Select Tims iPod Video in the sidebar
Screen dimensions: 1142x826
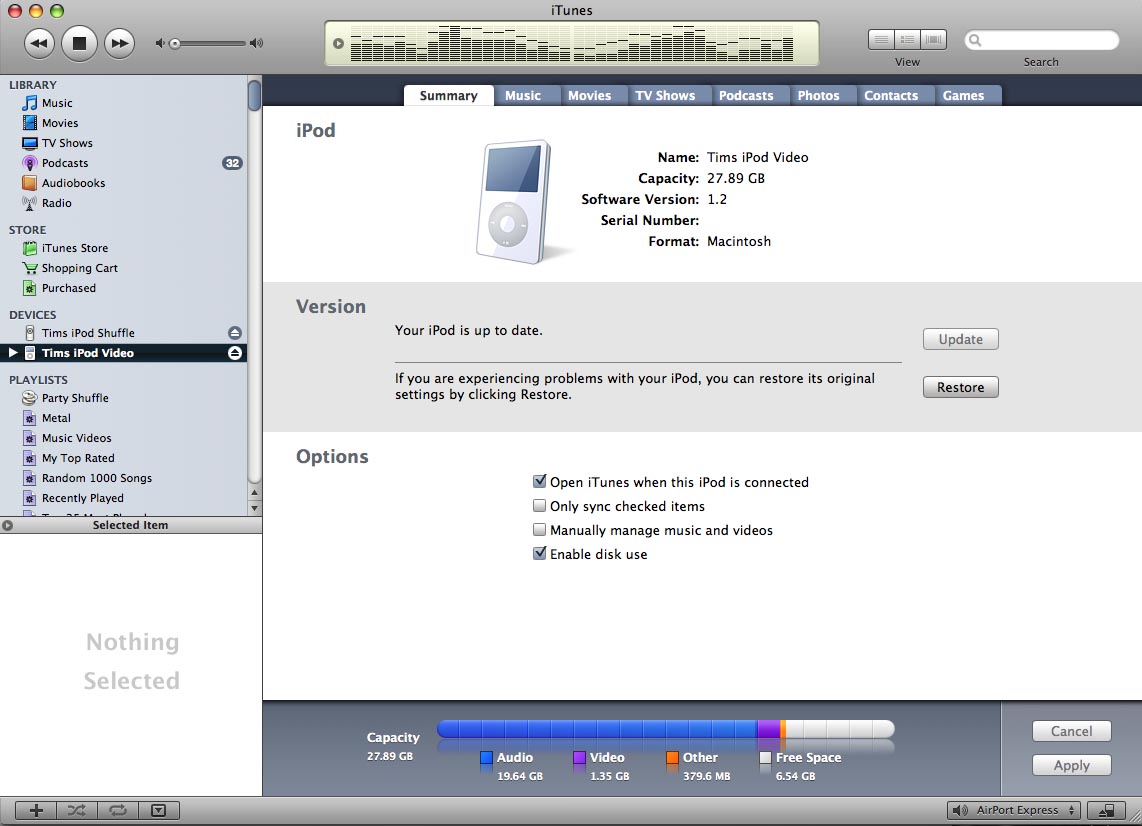pos(87,353)
